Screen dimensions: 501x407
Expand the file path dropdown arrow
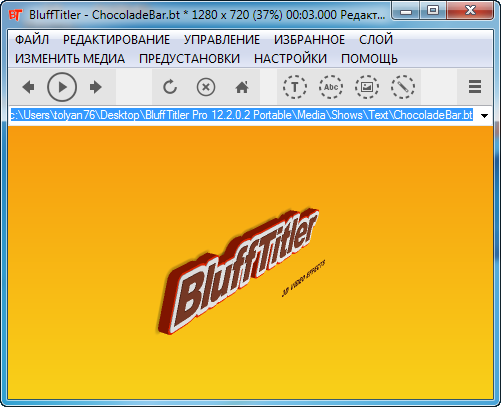click(x=484, y=116)
